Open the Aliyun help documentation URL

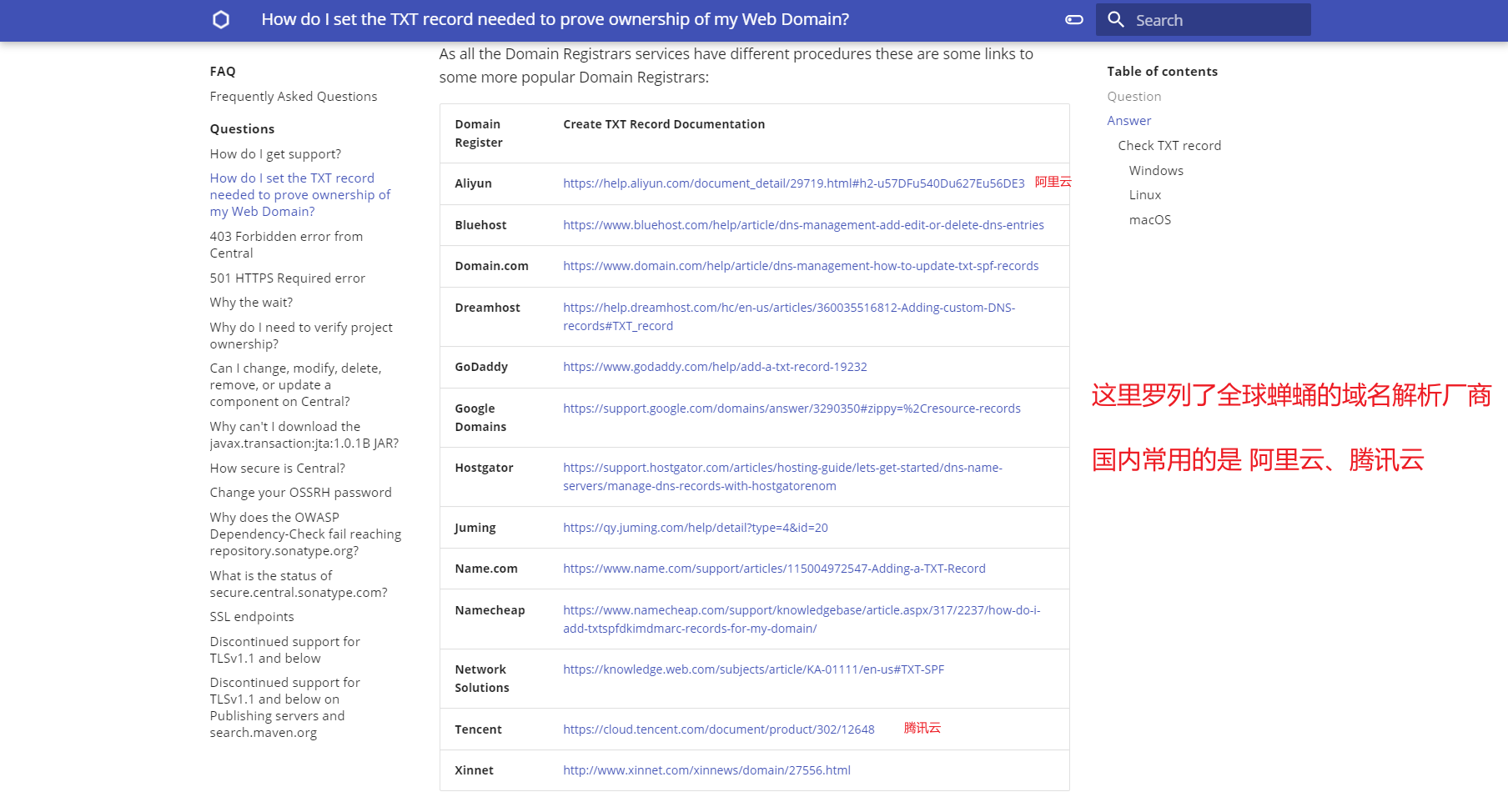pos(794,183)
